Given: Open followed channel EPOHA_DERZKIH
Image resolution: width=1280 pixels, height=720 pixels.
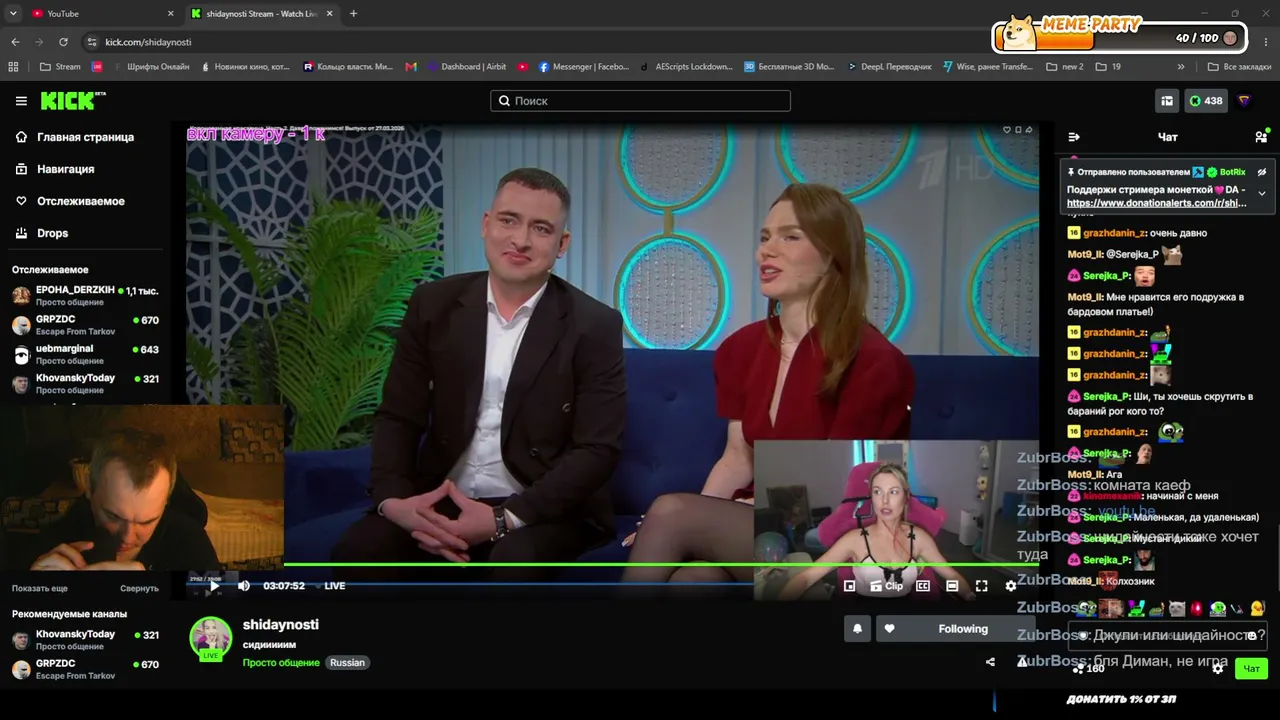Looking at the screenshot, I should coord(85,295).
